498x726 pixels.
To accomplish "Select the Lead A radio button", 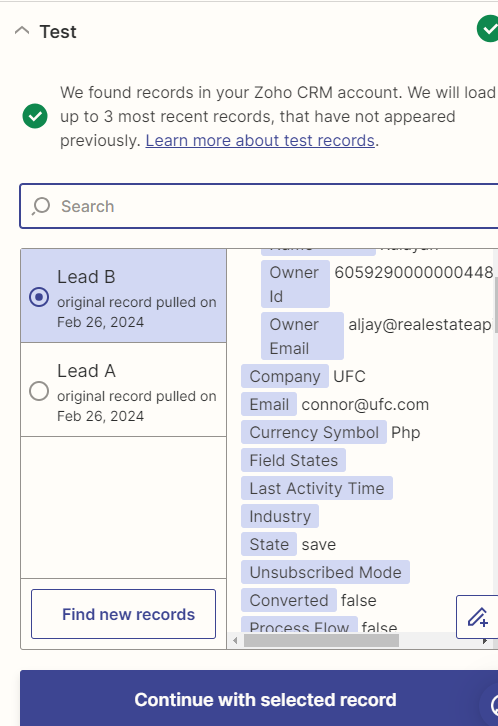I will coord(39,391).
